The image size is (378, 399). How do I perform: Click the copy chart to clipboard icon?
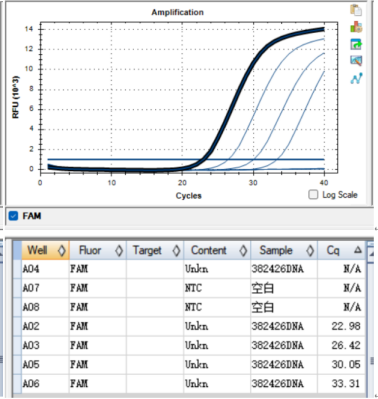[356, 10]
